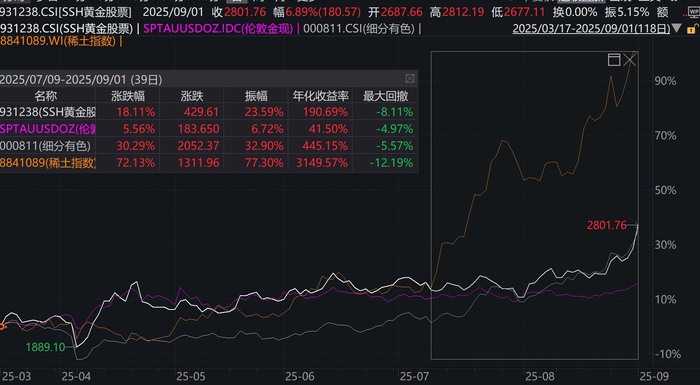Click the -8.11% max drawdown value

(x=395, y=112)
